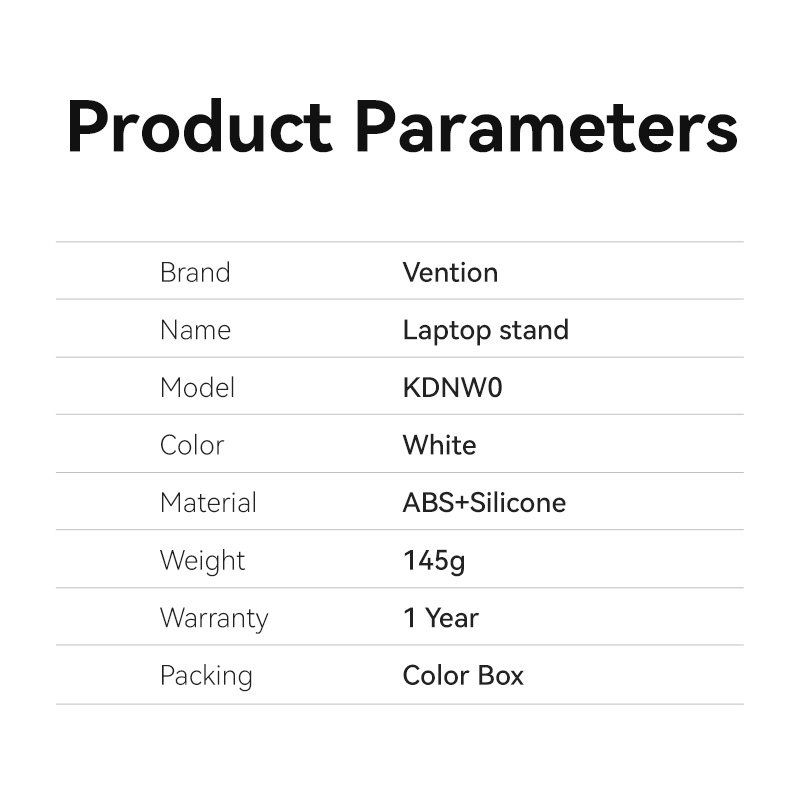Click the "145g" weight value
Viewport: 800px width, 800px height.
tap(434, 561)
